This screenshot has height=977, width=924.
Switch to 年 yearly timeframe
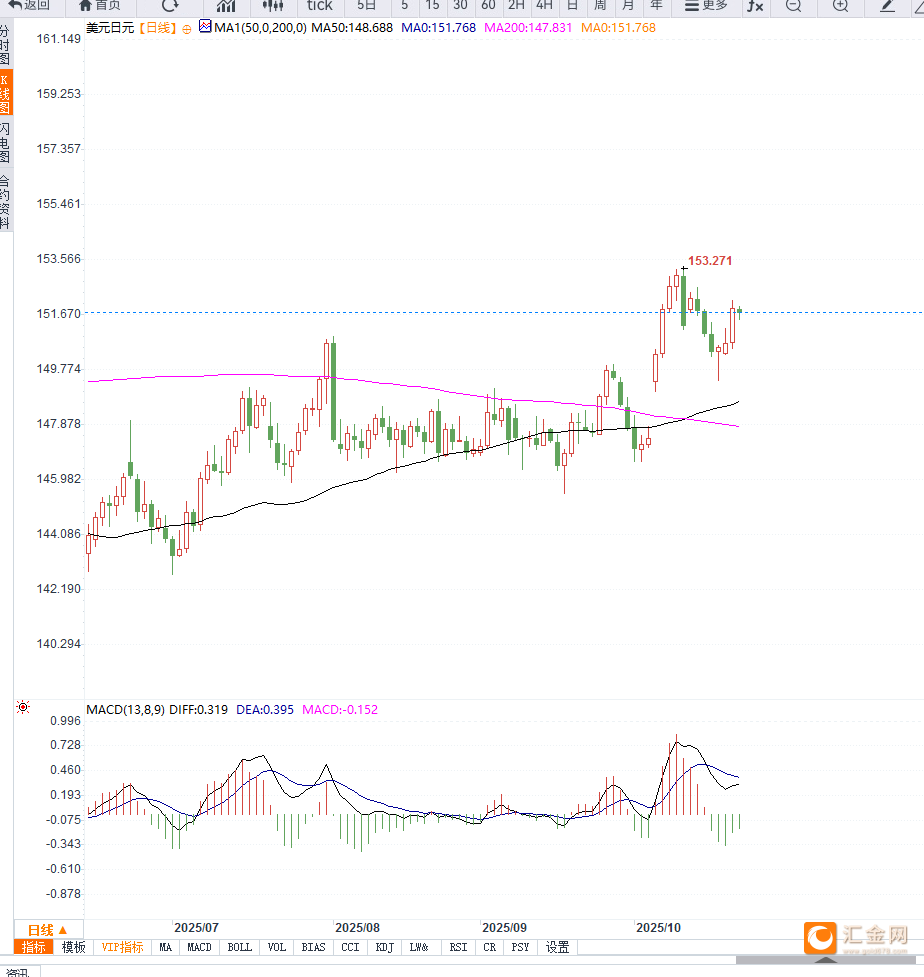[x=656, y=6]
